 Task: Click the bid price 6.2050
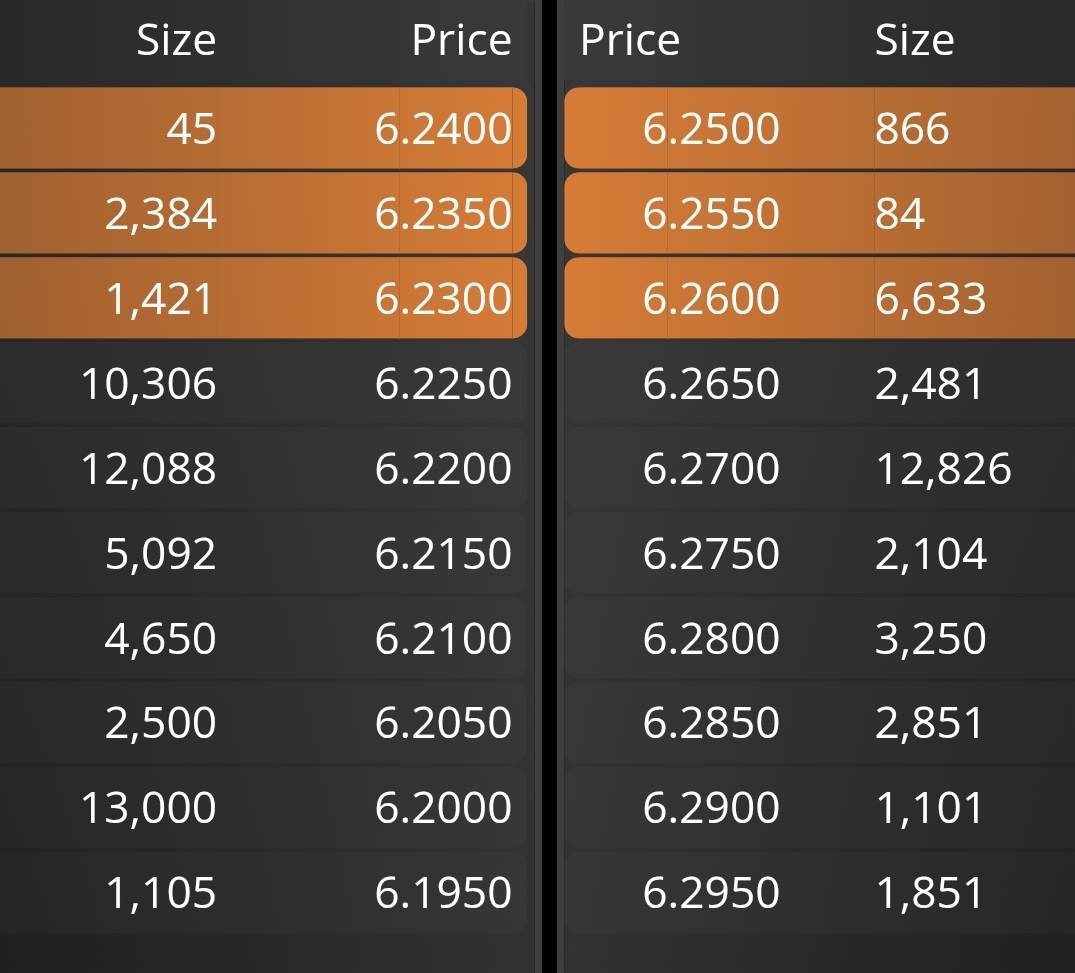[x=443, y=723]
